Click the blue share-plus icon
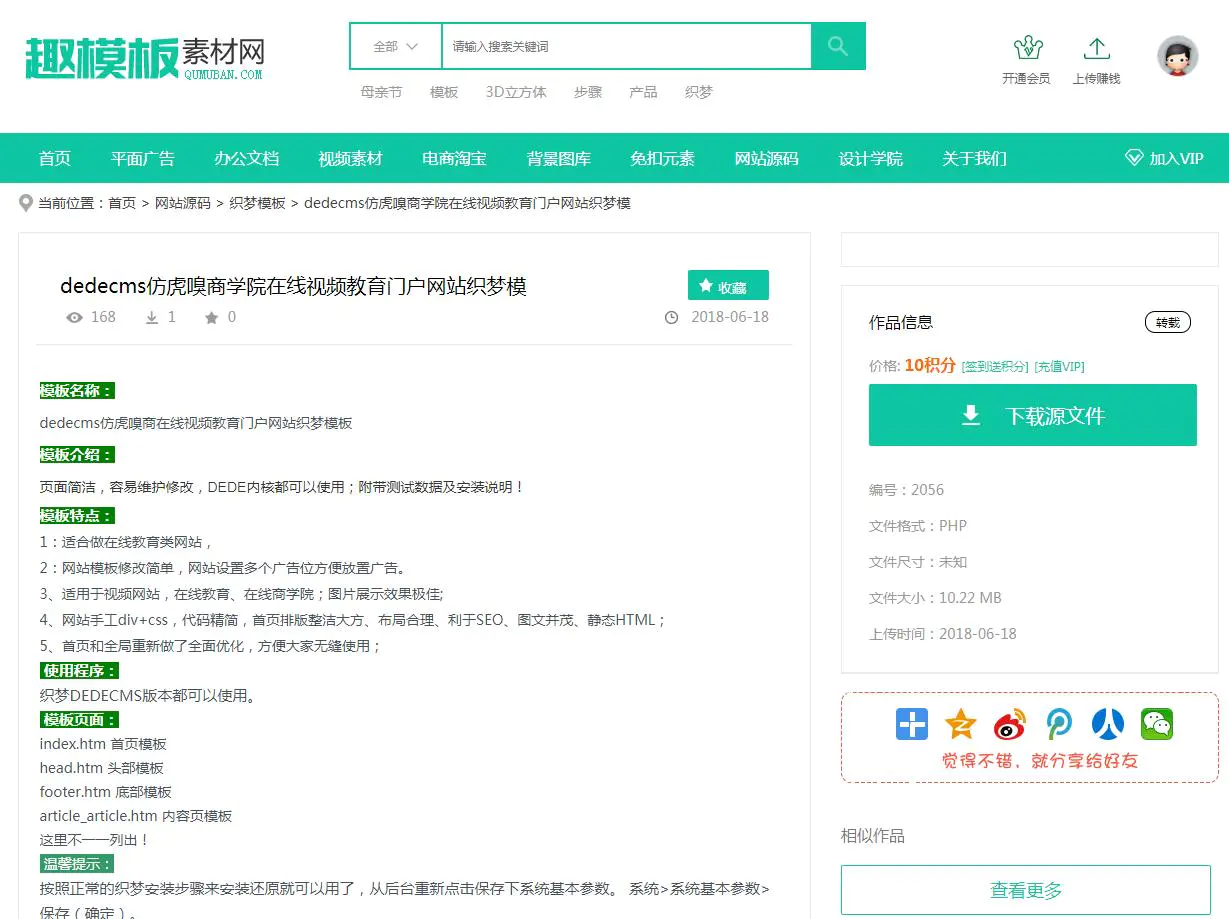 pyautogui.click(x=911, y=724)
